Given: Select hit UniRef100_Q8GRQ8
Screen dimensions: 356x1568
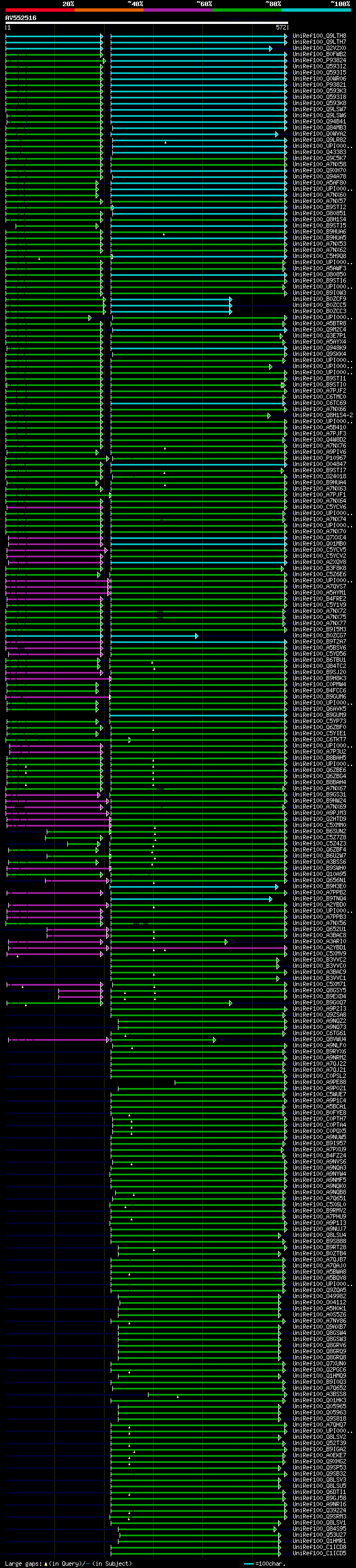Looking at the screenshot, I should 319,1357.
